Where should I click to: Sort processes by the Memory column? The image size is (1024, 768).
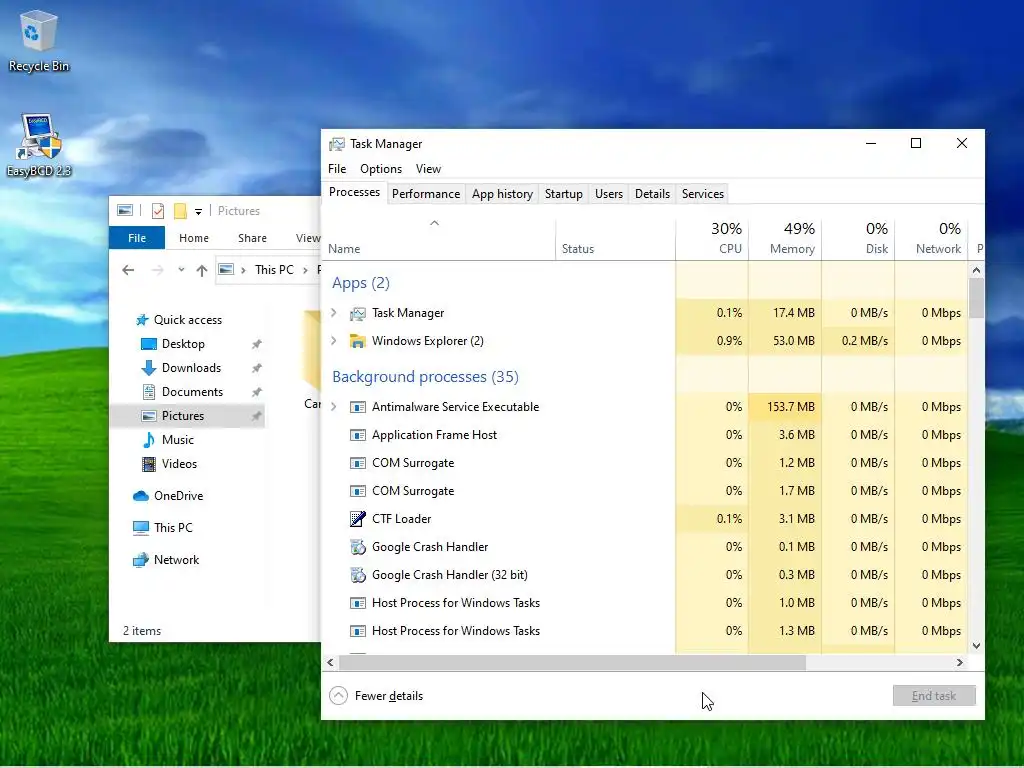coord(785,238)
